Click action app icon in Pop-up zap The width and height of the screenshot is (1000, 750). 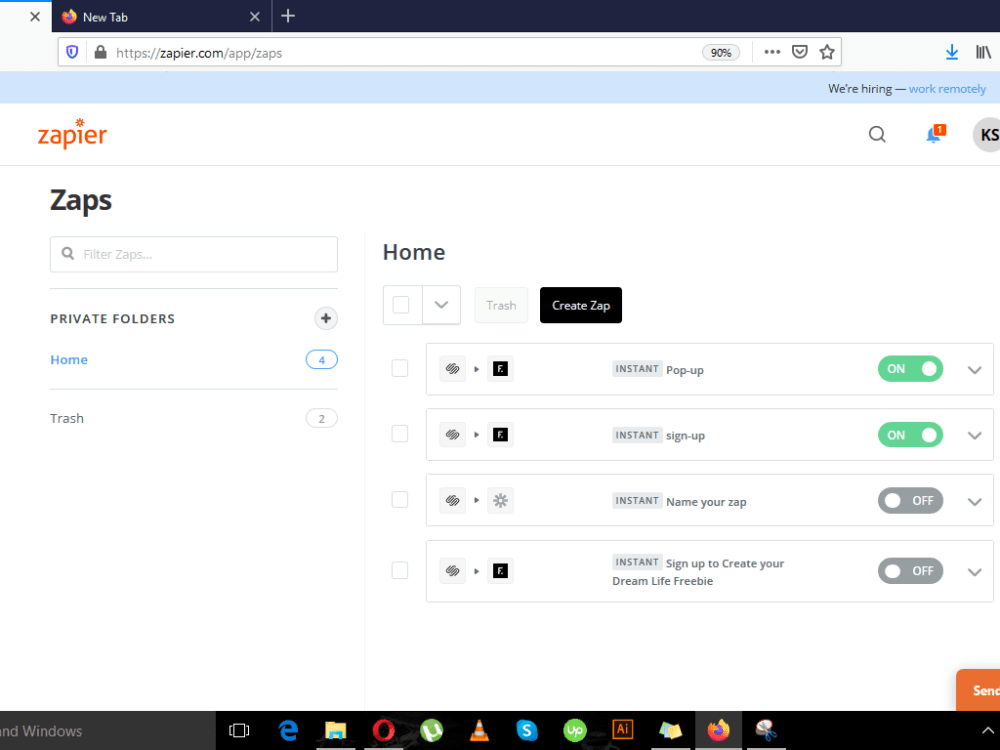coord(500,369)
